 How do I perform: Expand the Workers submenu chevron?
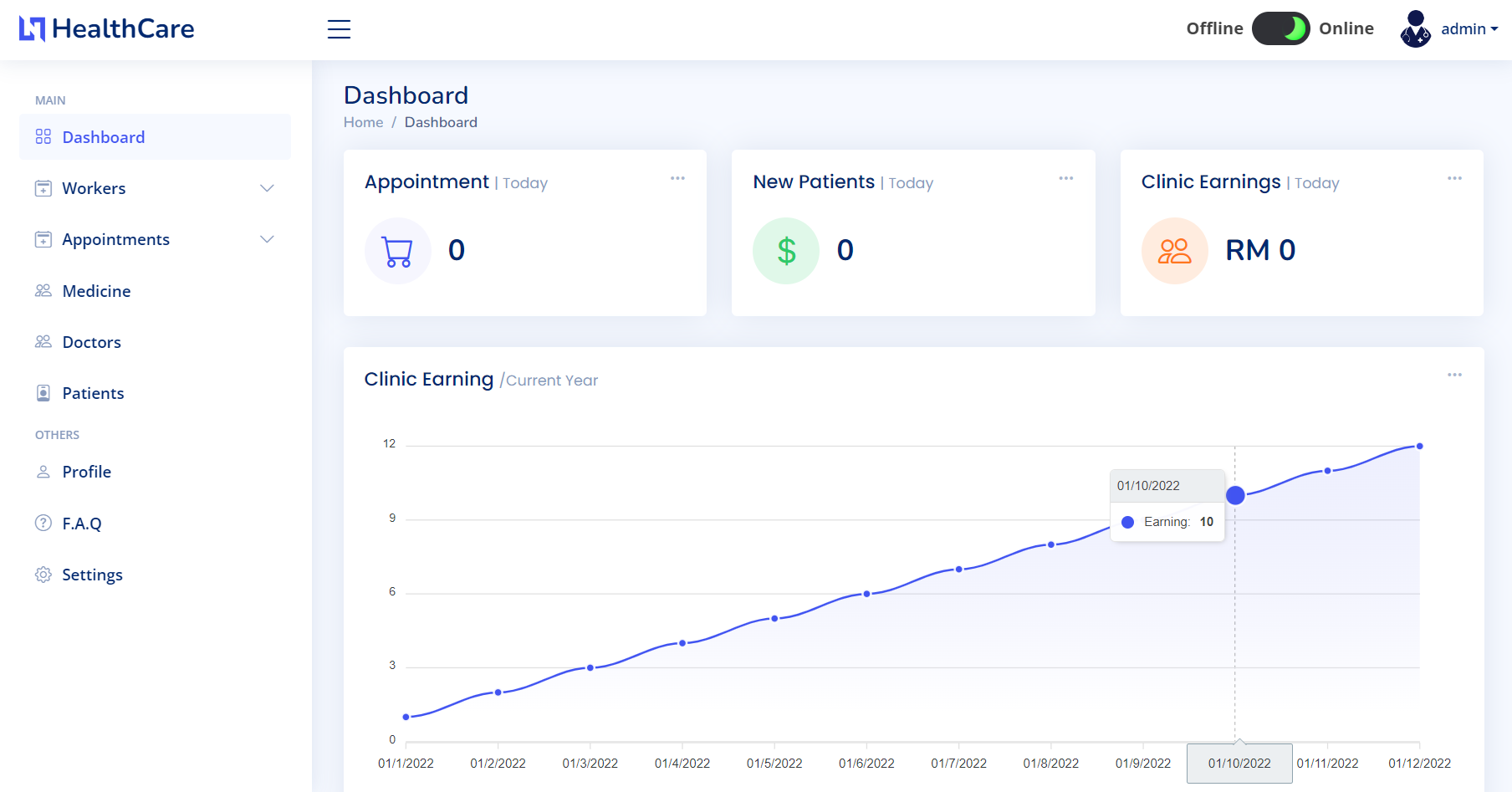pyautogui.click(x=267, y=188)
